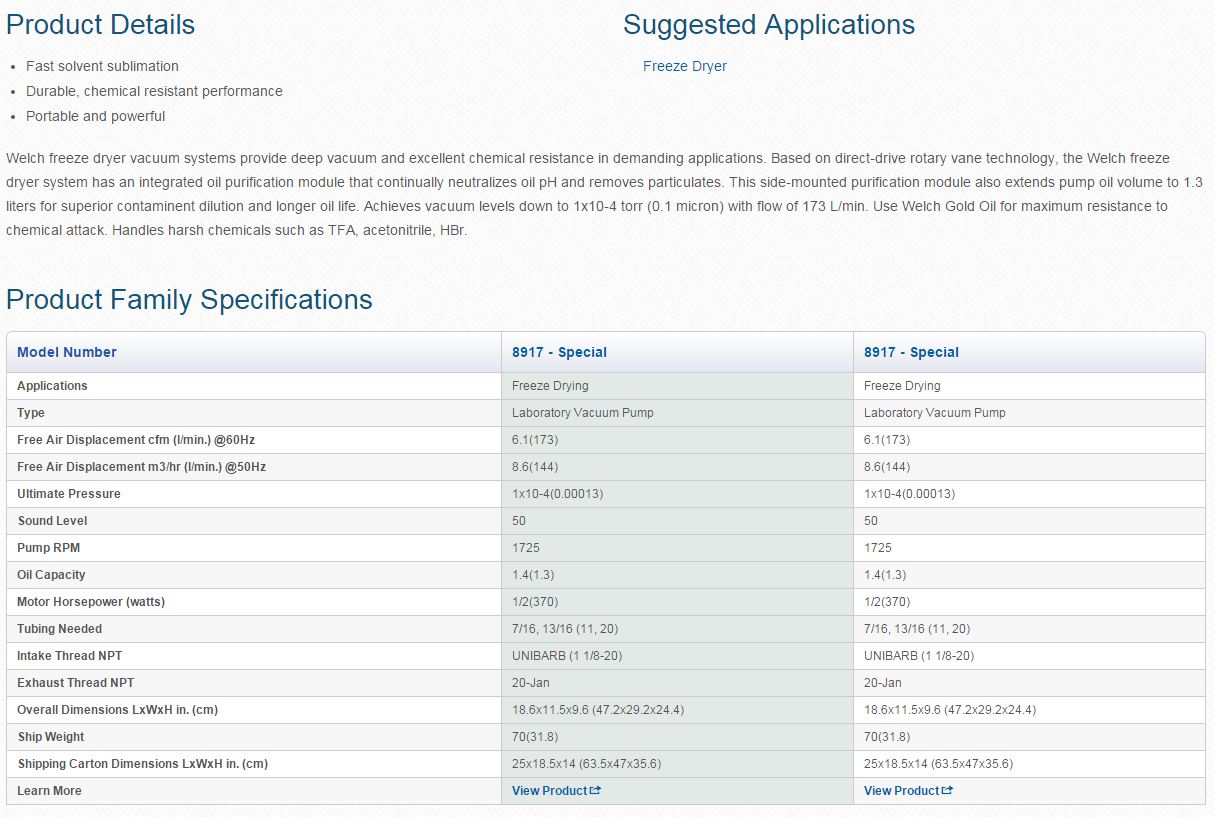
Task: Click 'Laboratory Vacuum Pump' in the rightmost column
Action: coord(935,413)
